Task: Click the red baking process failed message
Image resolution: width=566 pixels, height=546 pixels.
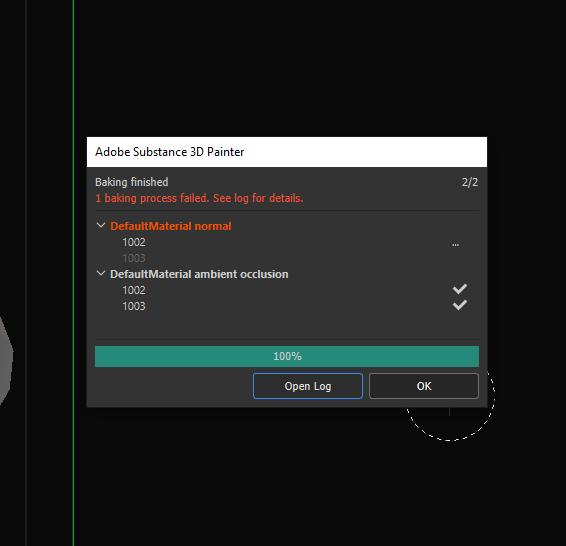Action: click(x=199, y=198)
